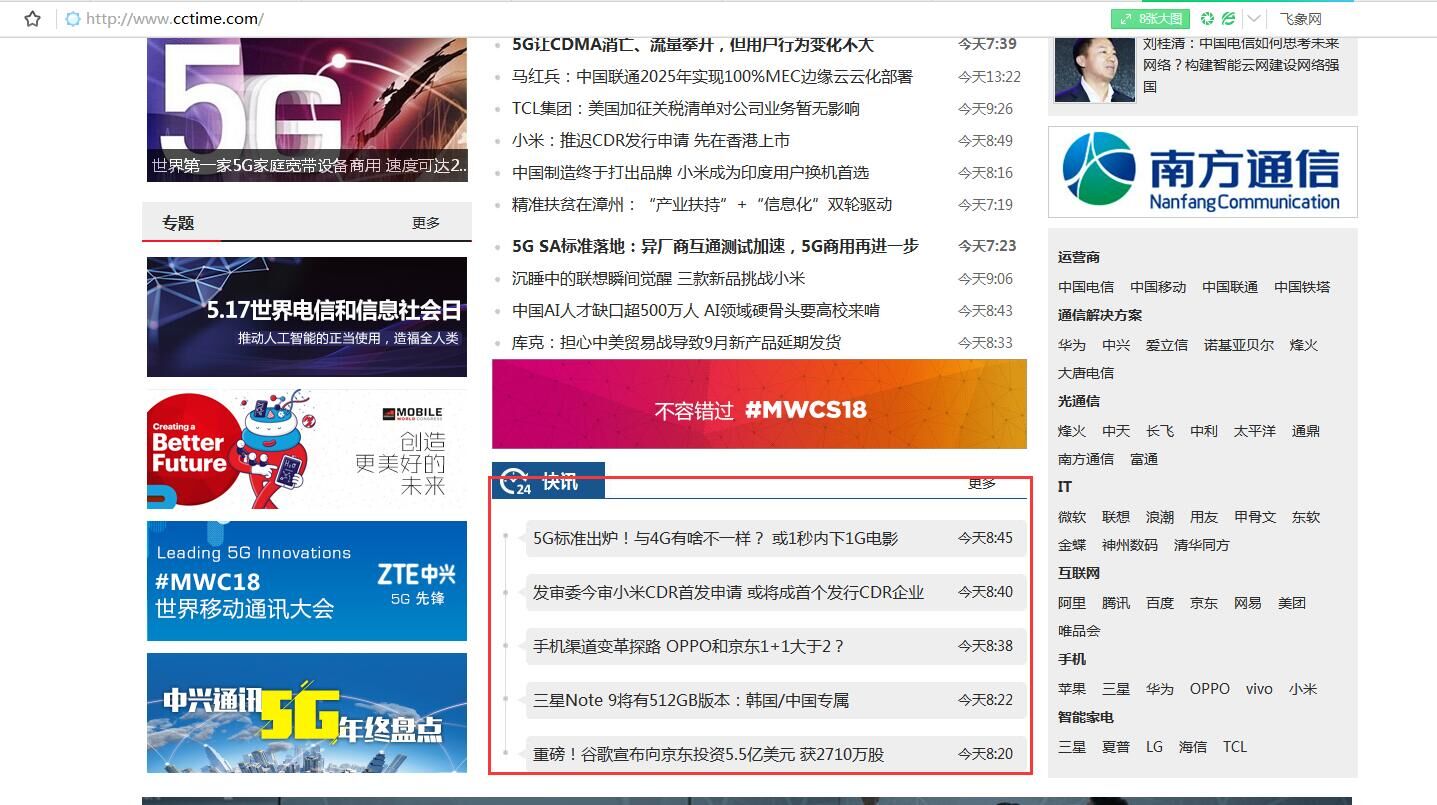
Task: Open the 5G family broadband banner image
Action: tap(307, 110)
